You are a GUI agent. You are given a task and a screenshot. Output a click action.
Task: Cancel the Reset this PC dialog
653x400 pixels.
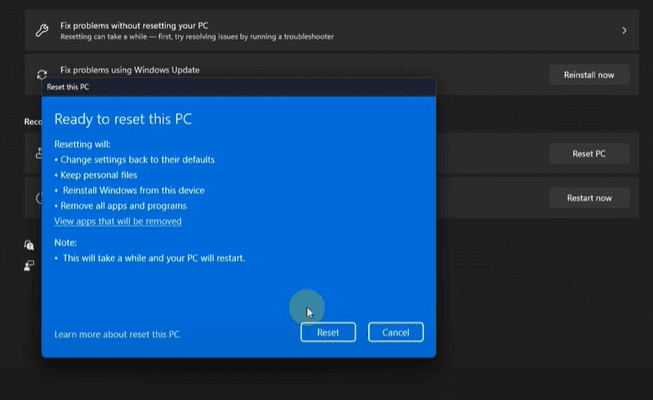coord(396,332)
